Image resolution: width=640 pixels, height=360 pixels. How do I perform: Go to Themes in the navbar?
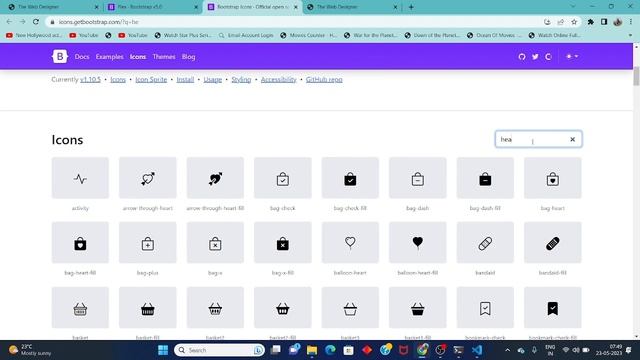[x=164, y=57]
